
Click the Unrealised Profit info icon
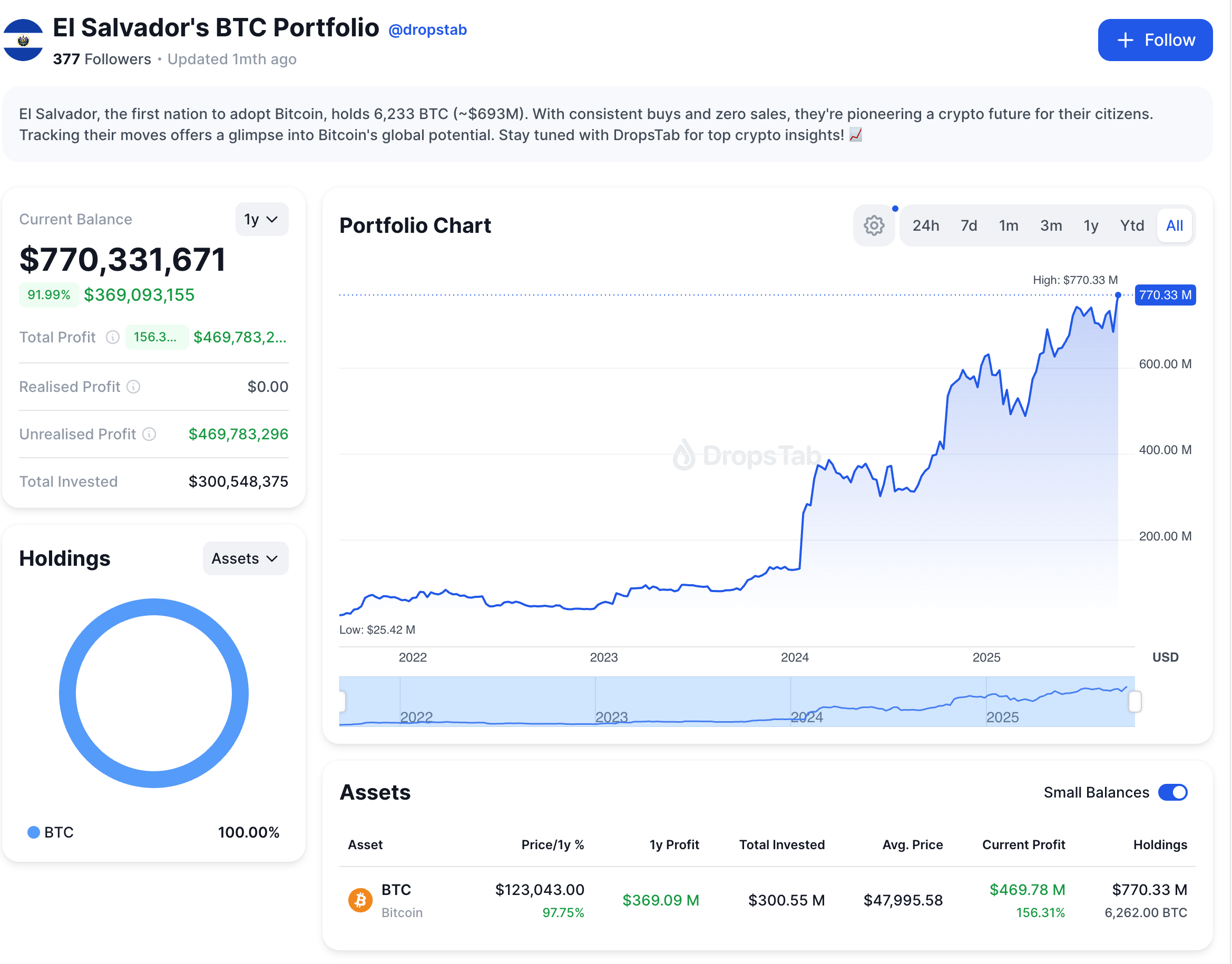coord(149,434)
